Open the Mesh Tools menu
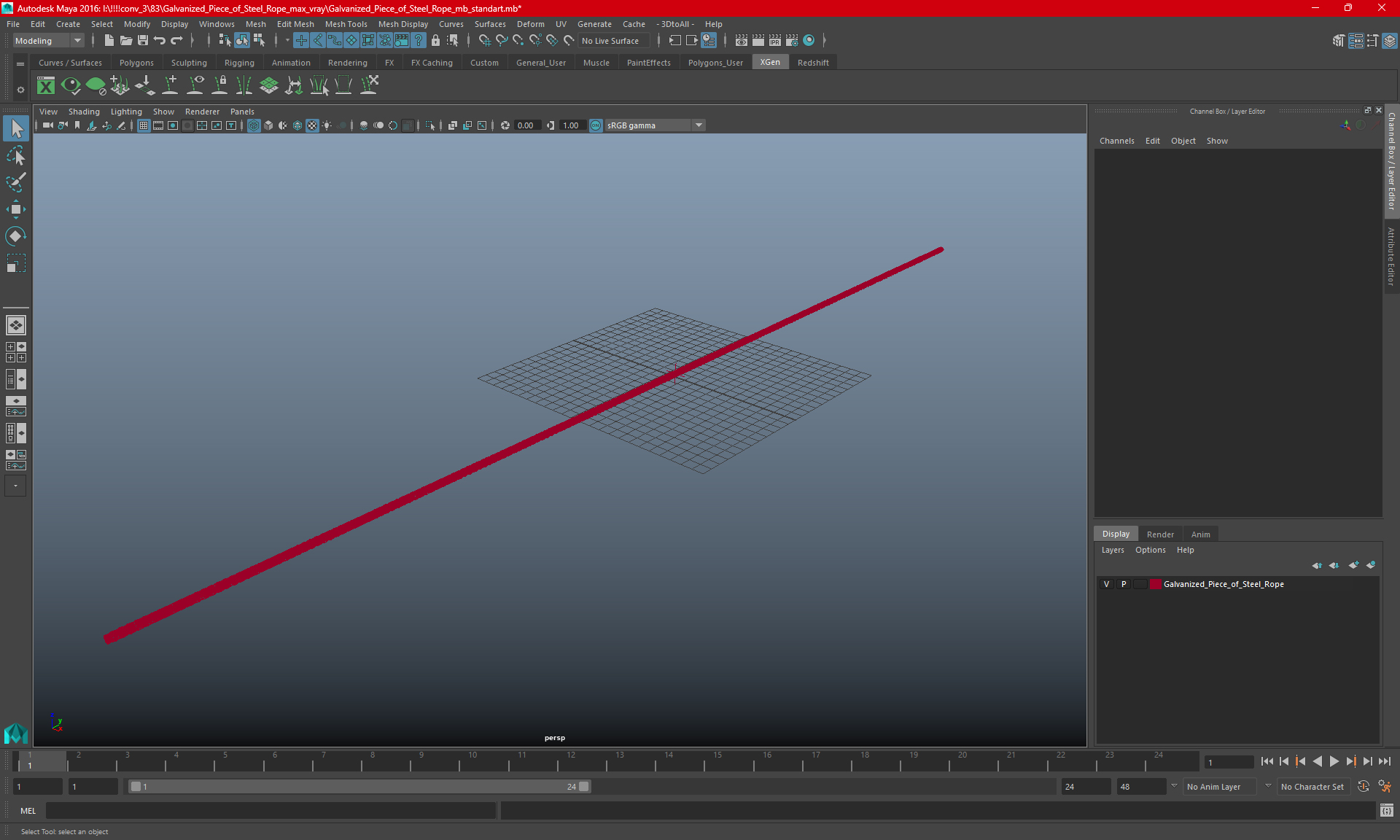The width and height of the screenshot is (1400, 840). coord(346,24)
